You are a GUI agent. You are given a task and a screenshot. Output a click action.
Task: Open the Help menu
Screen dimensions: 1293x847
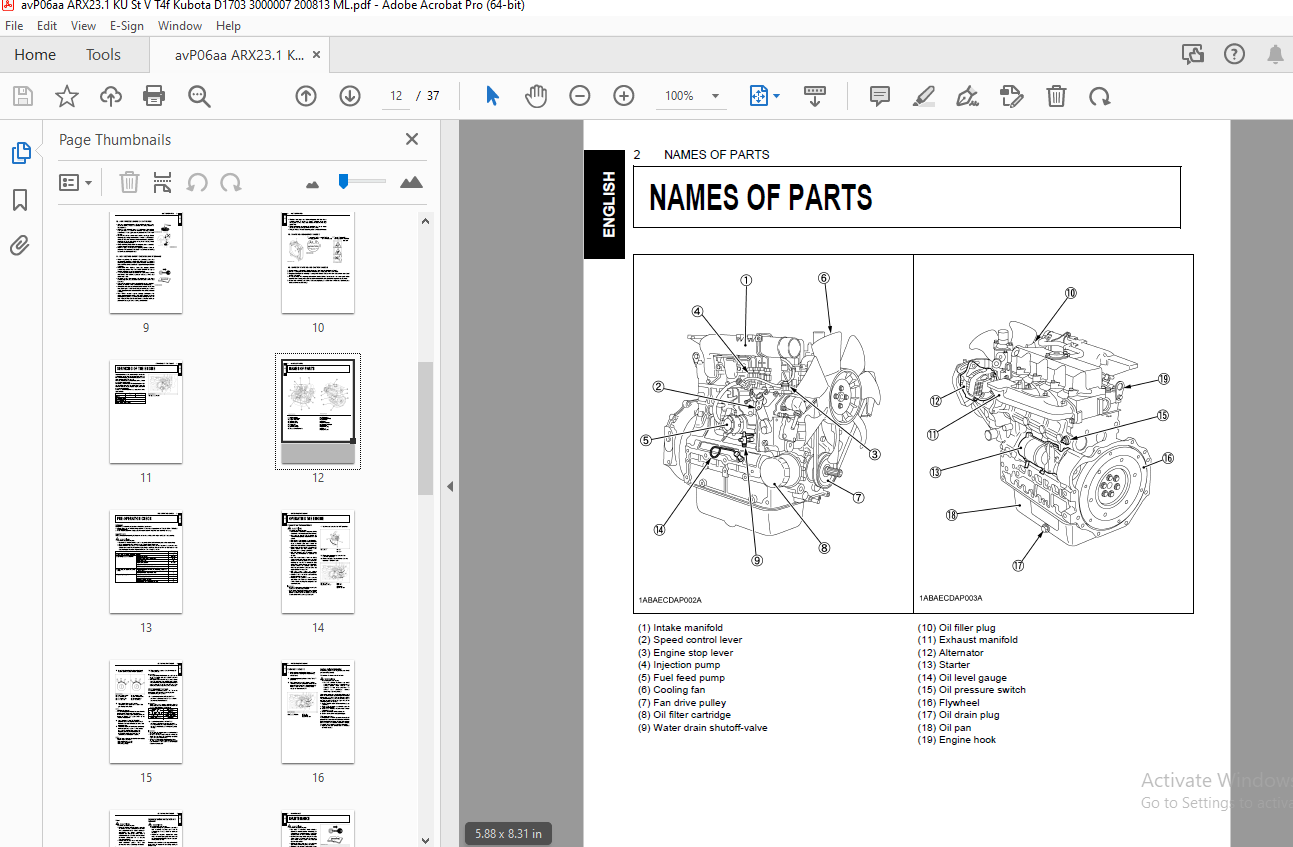point(228,26)
